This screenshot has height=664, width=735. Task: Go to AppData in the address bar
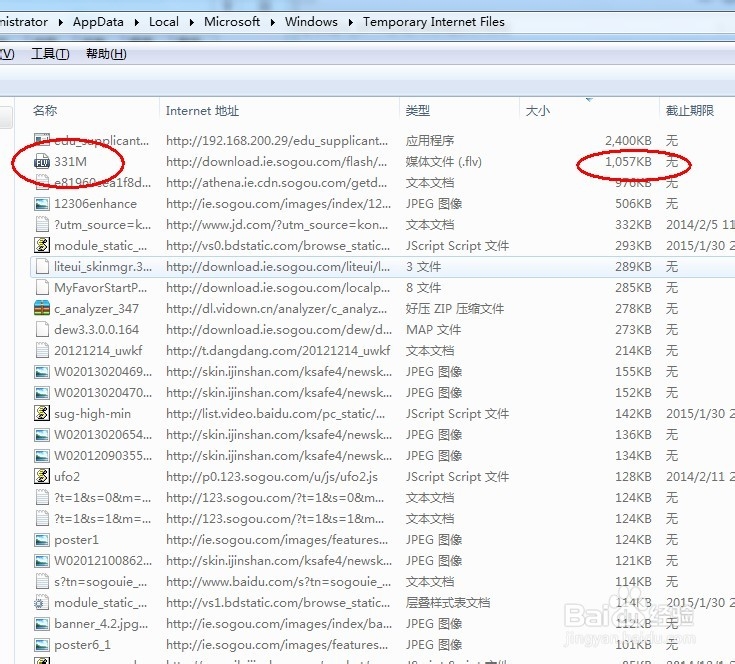pos(98,22)
